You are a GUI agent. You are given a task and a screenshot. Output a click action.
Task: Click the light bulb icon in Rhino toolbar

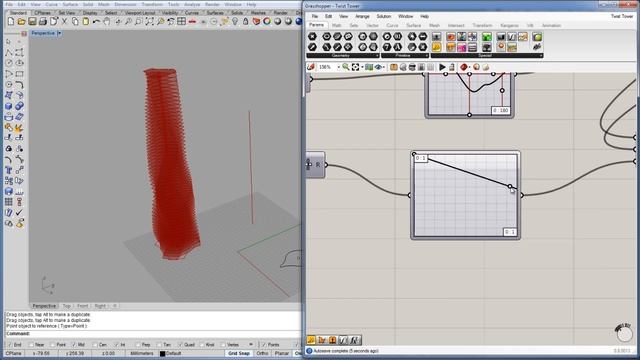235,22
